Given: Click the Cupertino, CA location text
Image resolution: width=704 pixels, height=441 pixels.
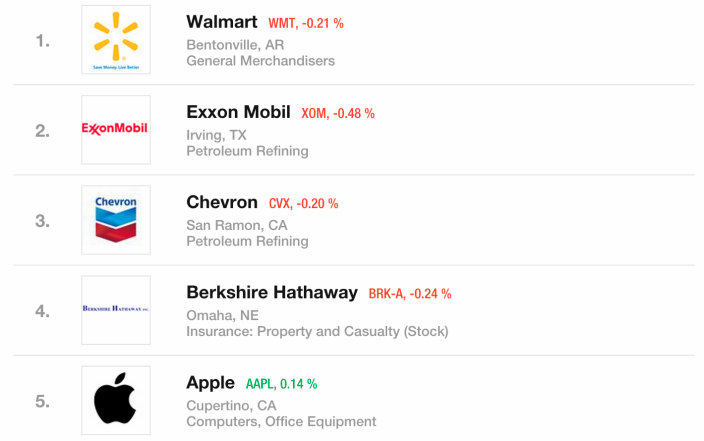Looking at the screenshot, I should (x=231, y=405).
